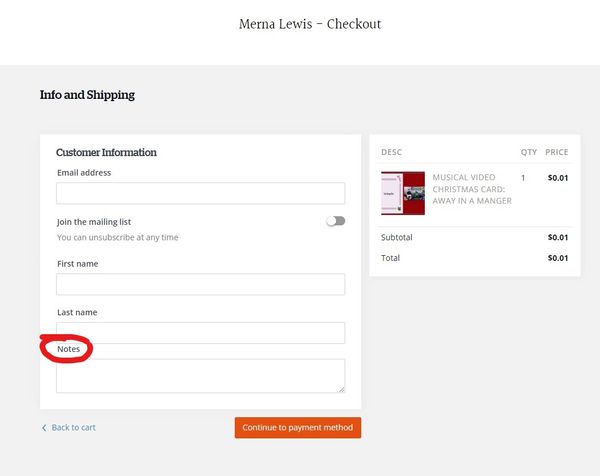Click the Info and Shipping heading
Image resolution: width=600 pixels, height=476 pixels.
point(87,96)
